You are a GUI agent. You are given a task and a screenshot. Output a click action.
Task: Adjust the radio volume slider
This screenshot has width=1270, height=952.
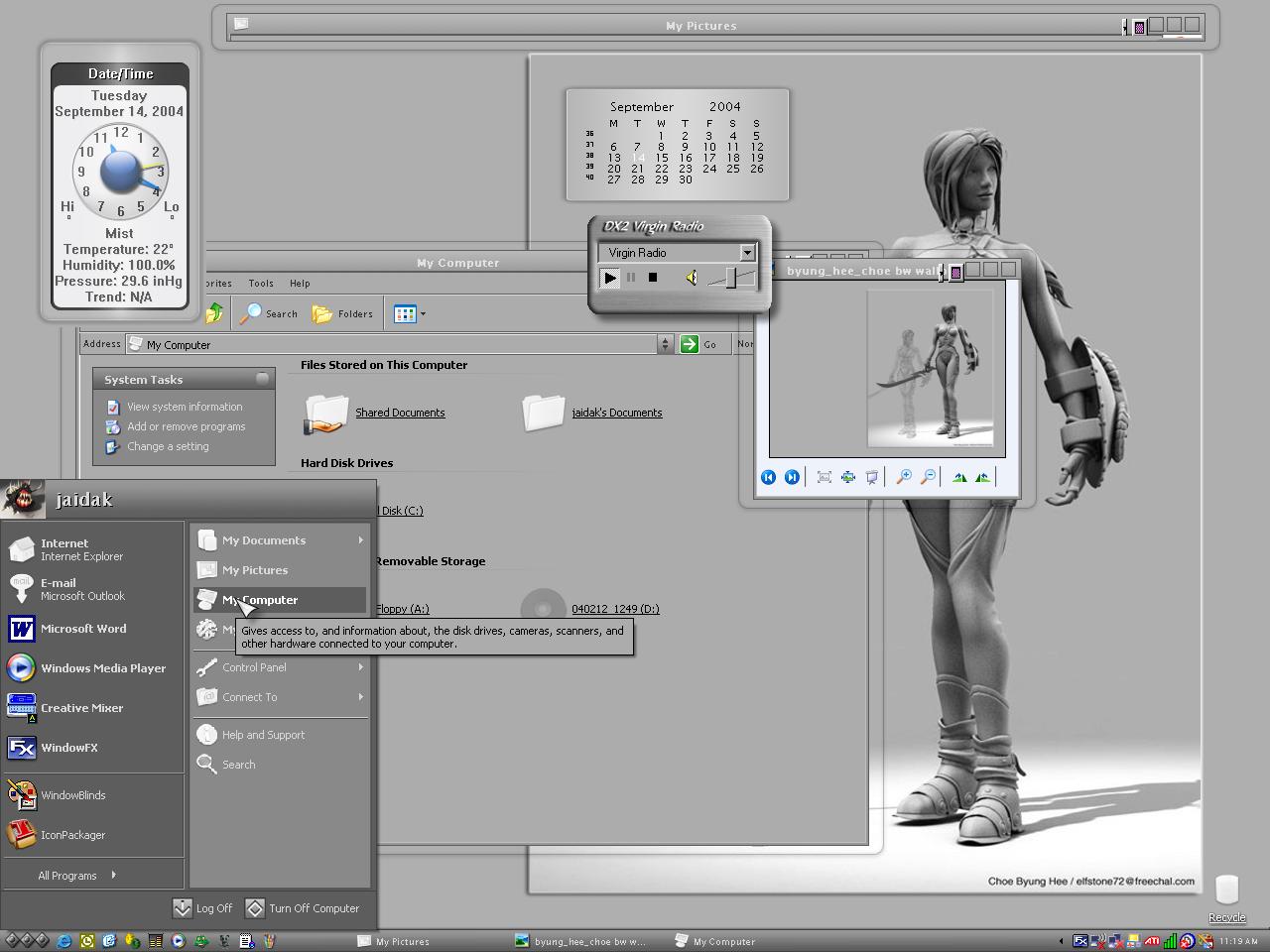pos(731,278)
